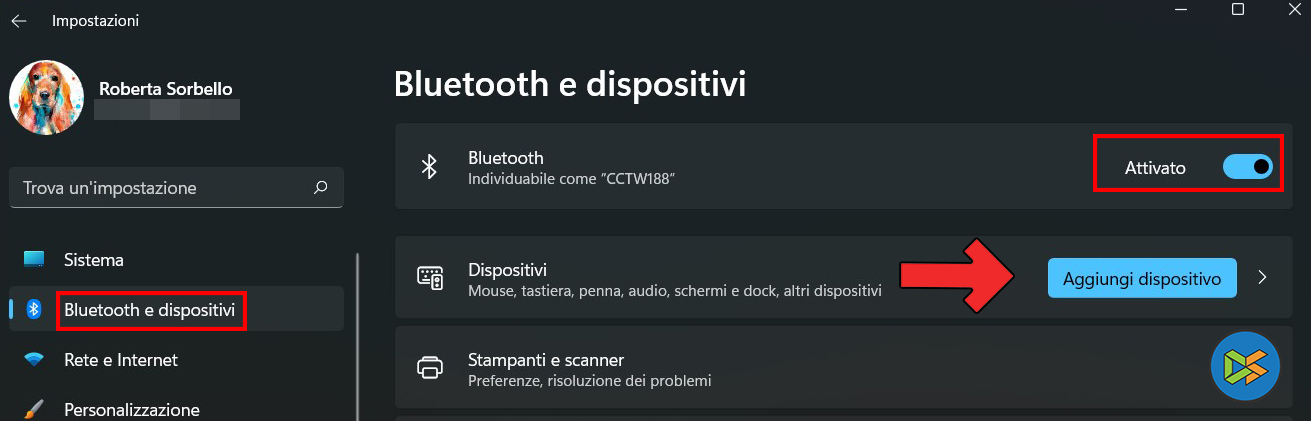Click the Trova un'impostazione search field

point(160,188)
